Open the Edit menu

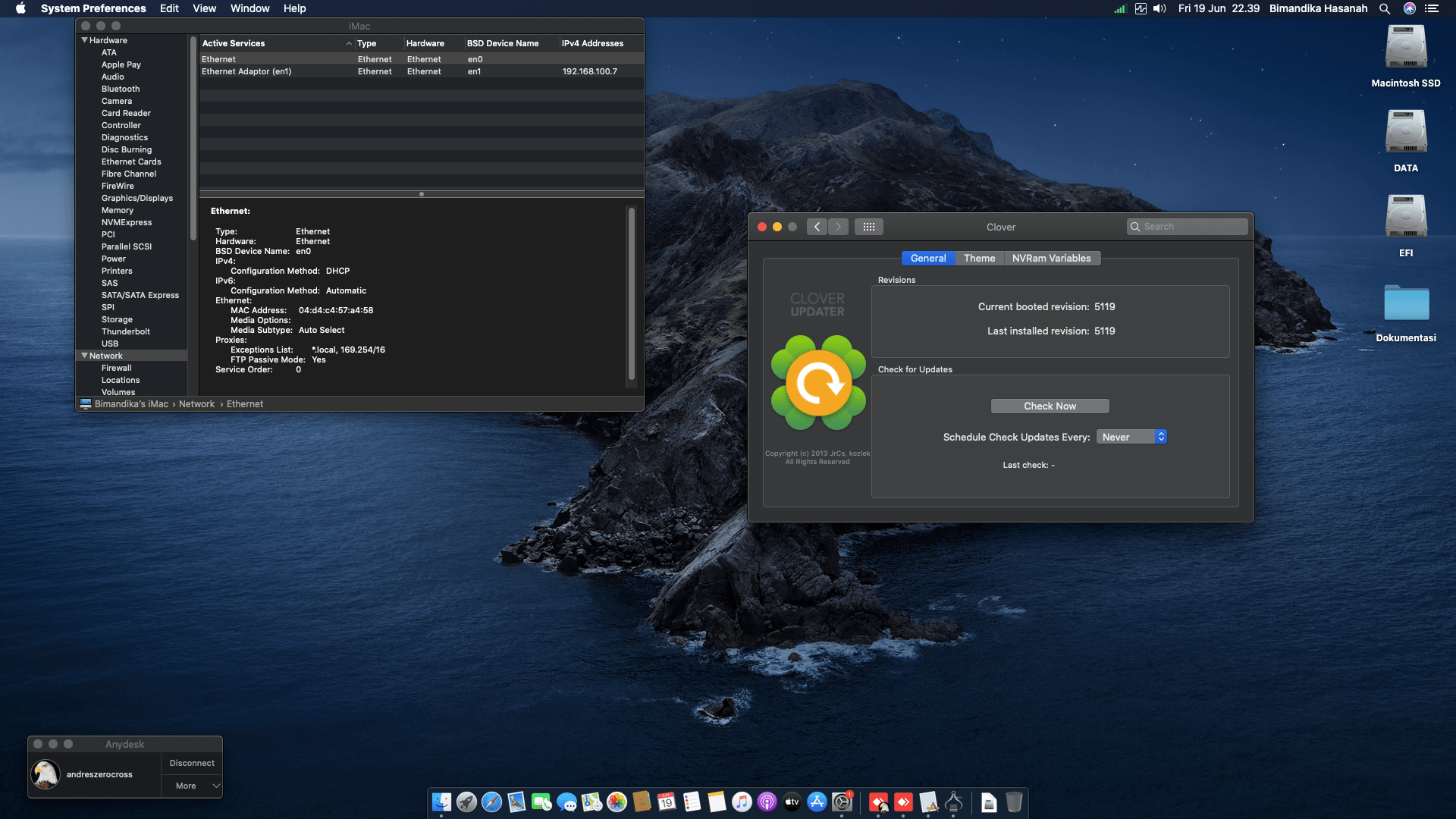pyautogui.click(x=169, y=8)
